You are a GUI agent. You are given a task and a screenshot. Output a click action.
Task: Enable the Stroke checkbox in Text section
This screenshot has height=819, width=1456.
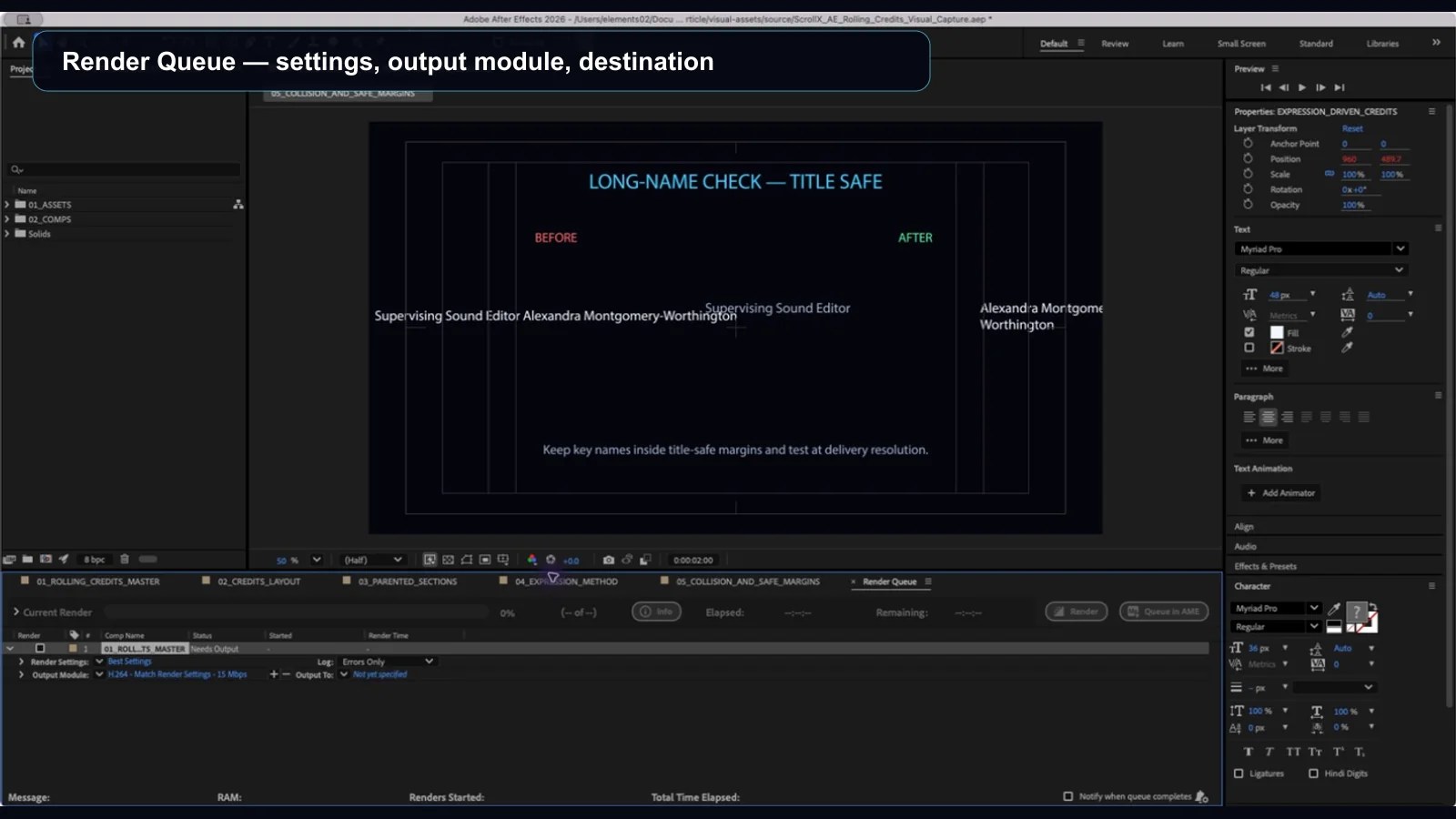point(1249,348)
